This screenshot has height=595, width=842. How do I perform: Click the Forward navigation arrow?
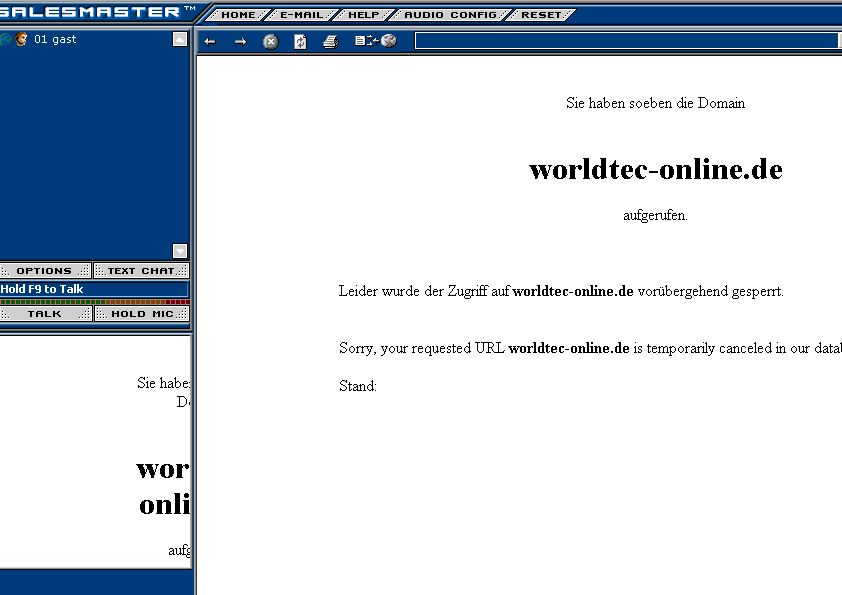(240, 41)
